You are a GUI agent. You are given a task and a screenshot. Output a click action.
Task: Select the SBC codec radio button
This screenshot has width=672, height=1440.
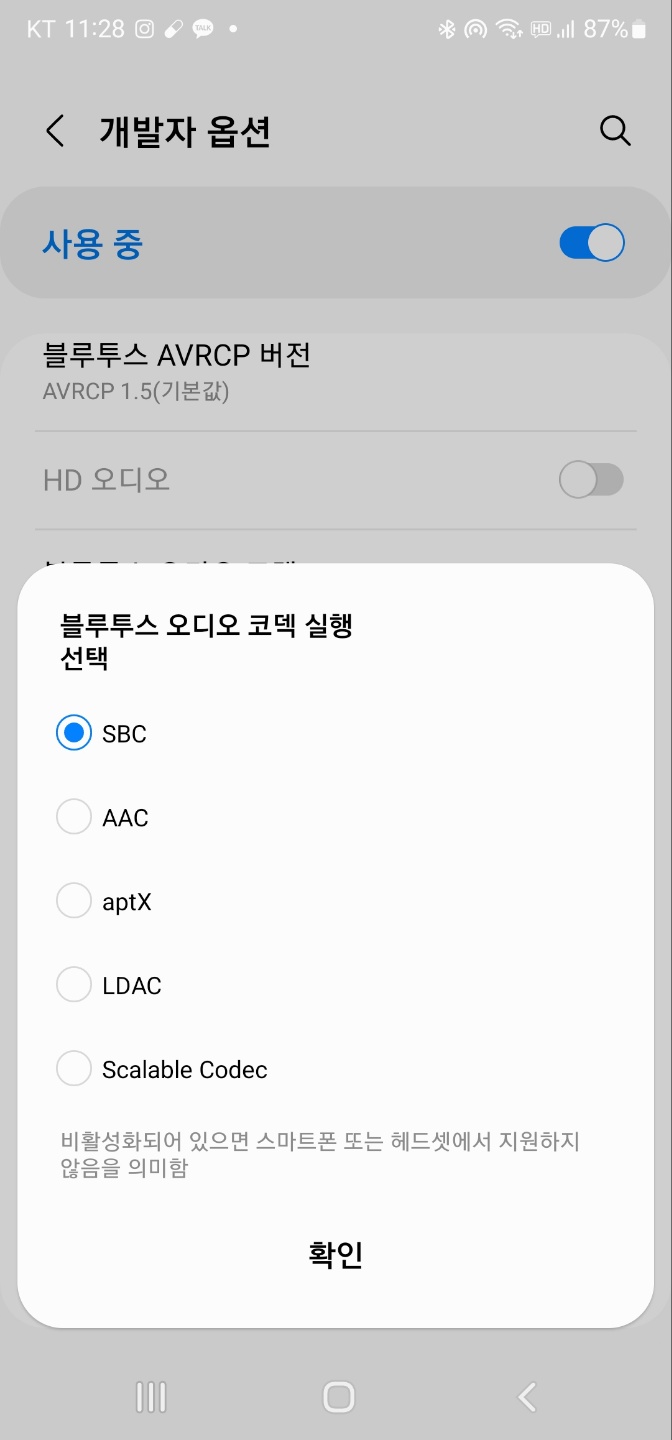pyautogui.click(x=74, y=734)
